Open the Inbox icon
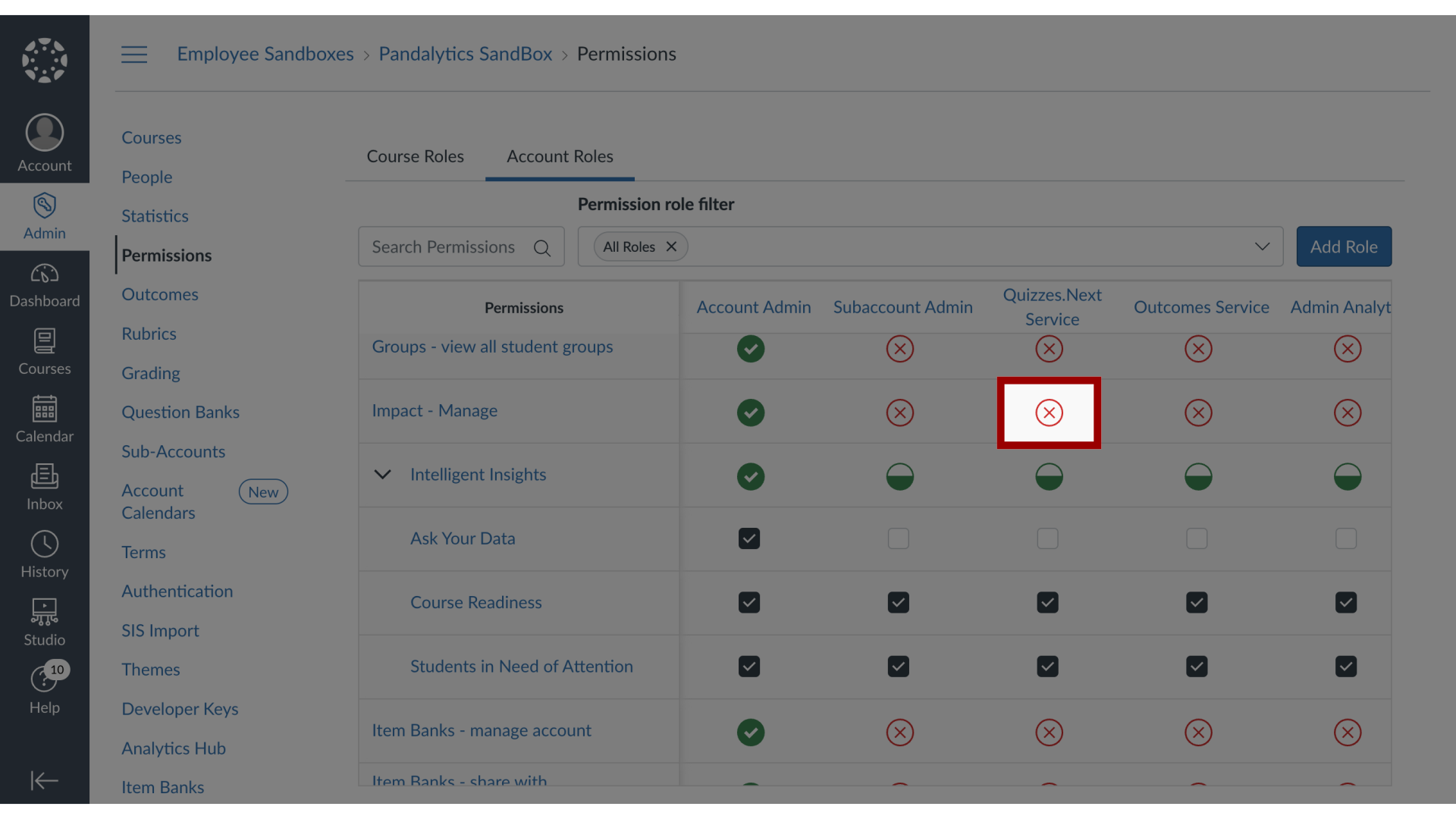The image size is (1456, 819). (45, 476)
